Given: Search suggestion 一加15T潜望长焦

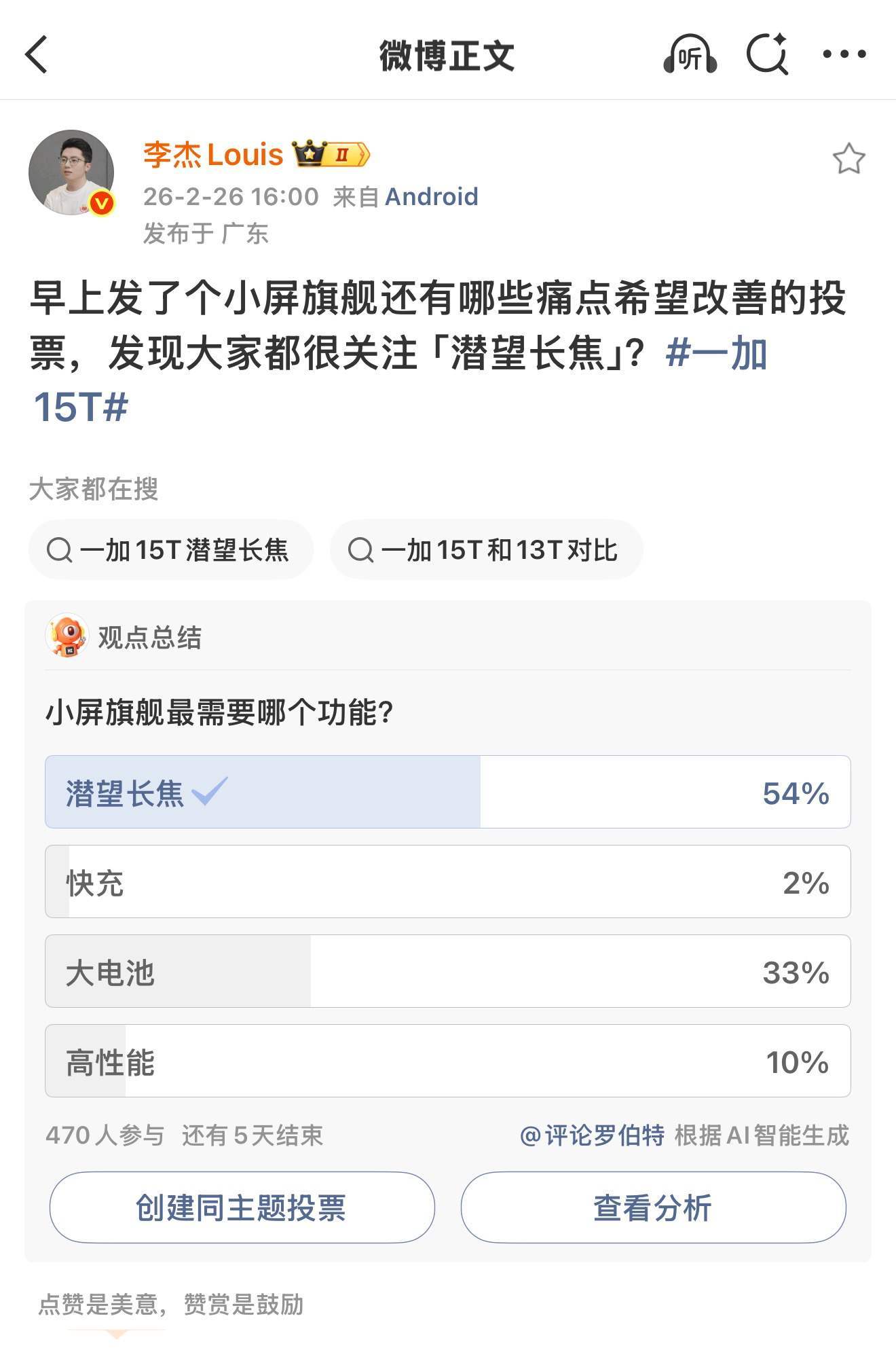Looking at the screenshot, I should tap(170, 549).
